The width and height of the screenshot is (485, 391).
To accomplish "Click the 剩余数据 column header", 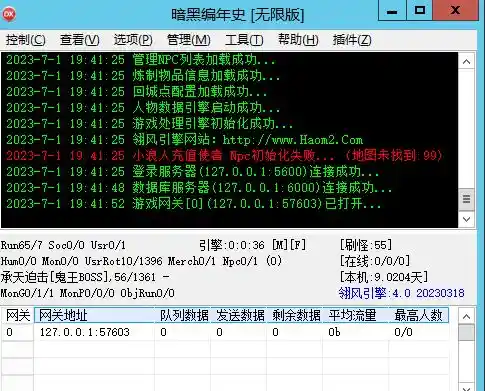I will pyautogui.click(x=295, y=315).
